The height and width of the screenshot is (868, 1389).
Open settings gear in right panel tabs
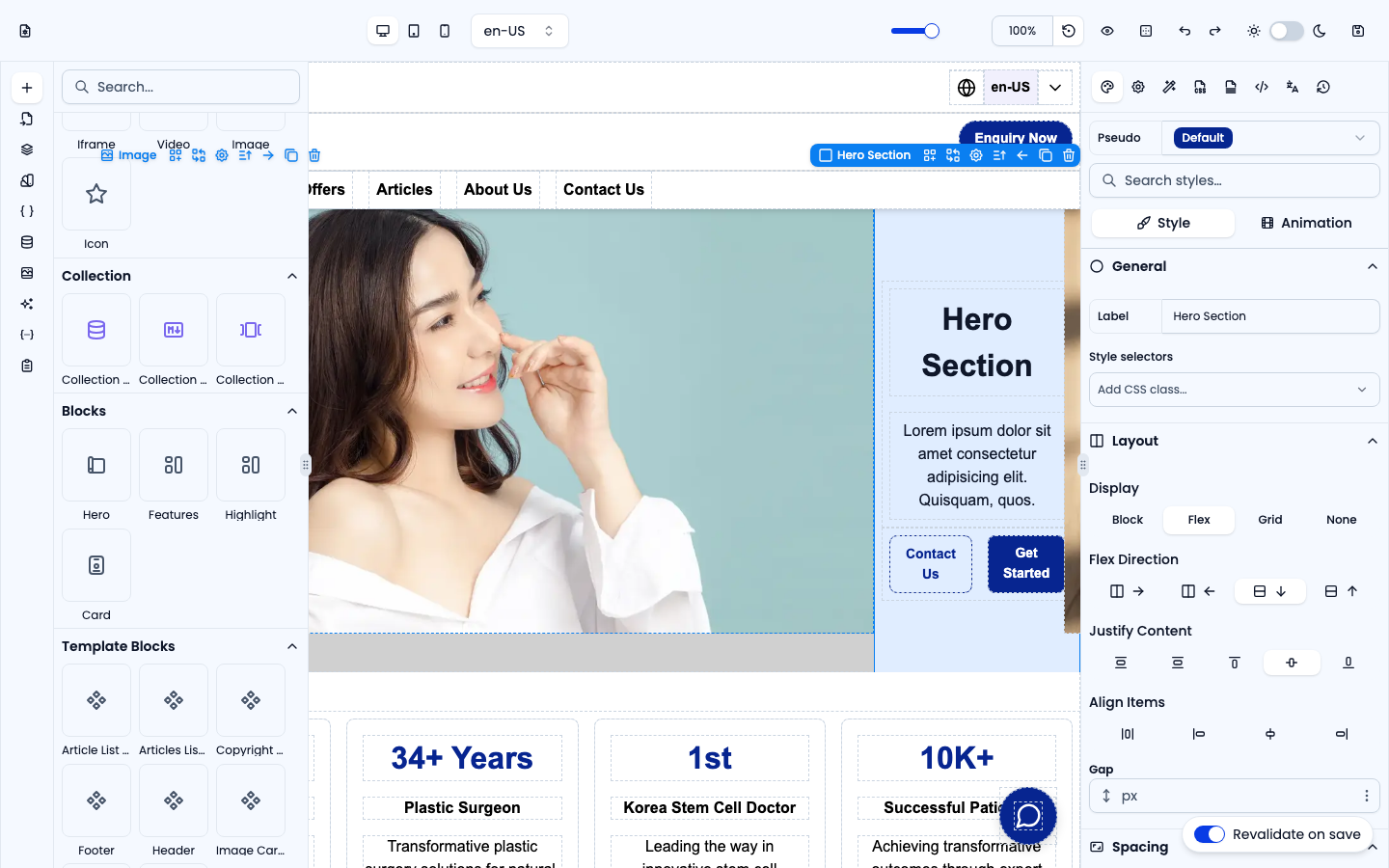1138,87
